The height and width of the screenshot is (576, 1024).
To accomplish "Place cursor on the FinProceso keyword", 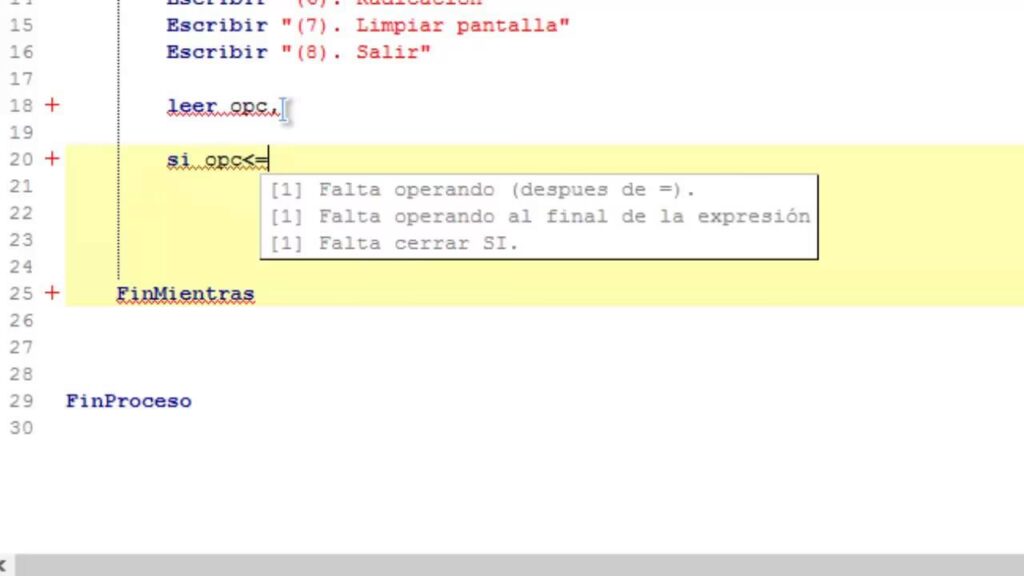I will (x=128, y=401).
